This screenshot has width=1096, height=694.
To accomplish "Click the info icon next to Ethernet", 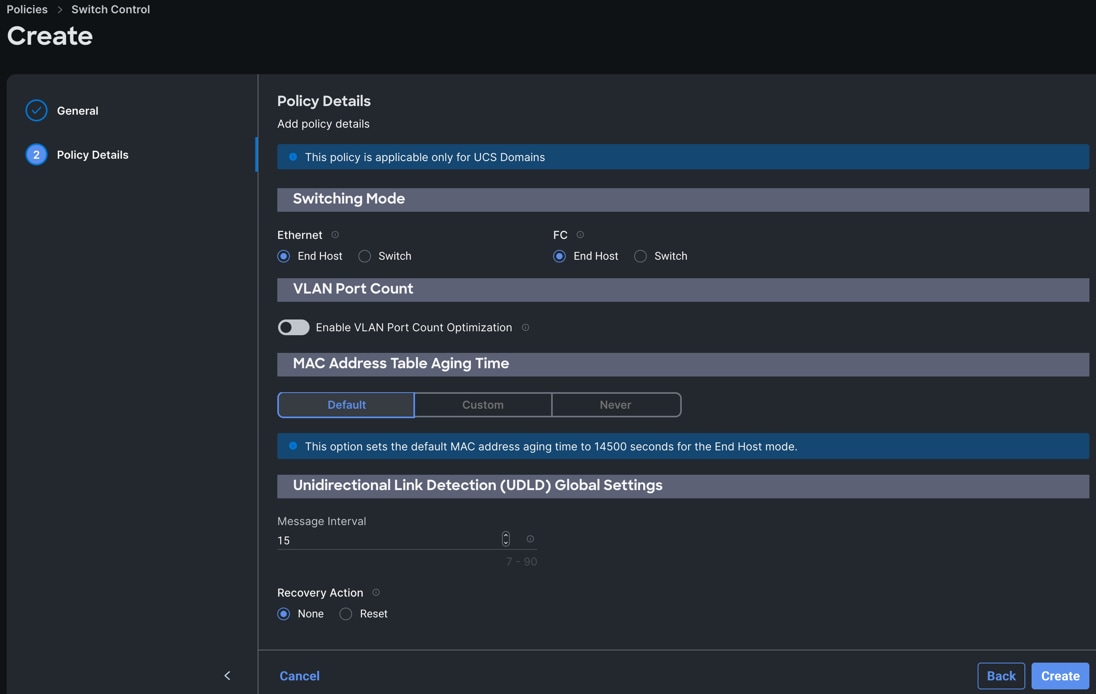I will coord(335,235).
